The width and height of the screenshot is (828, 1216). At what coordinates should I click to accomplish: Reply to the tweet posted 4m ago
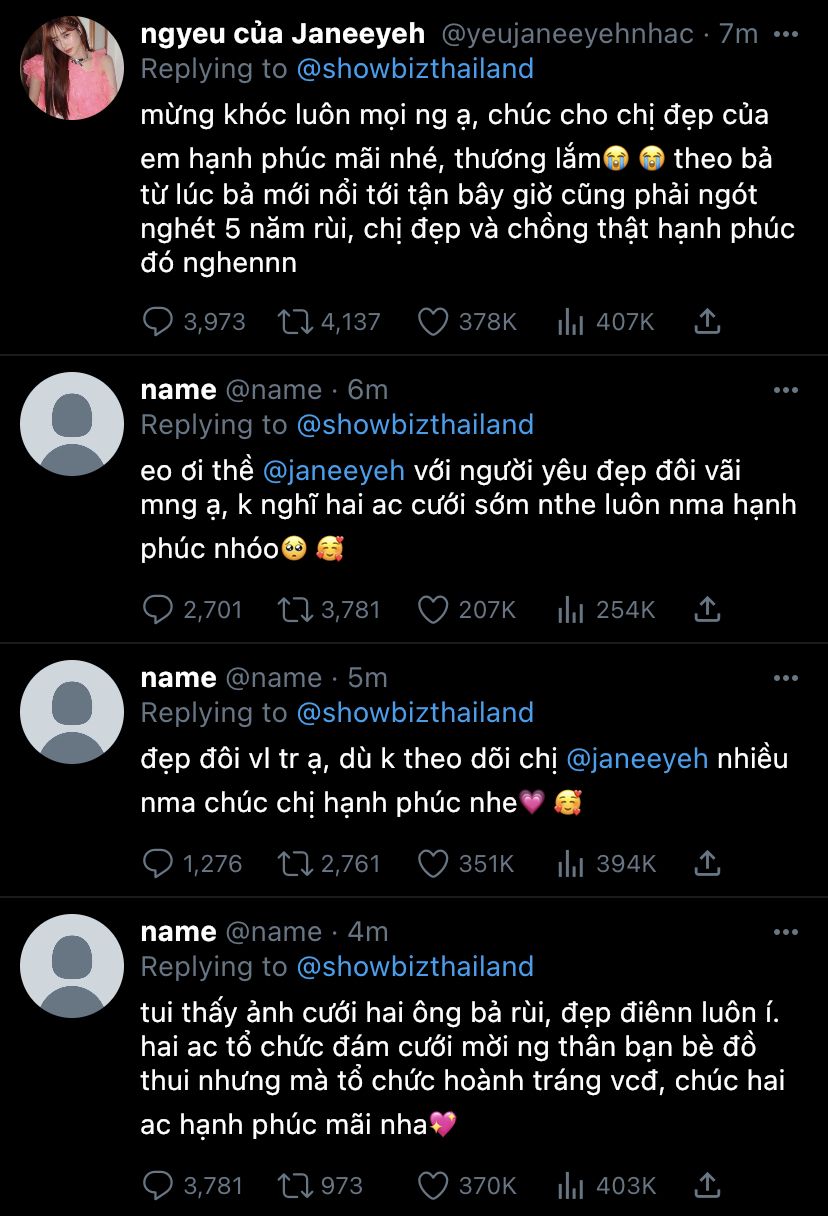[159, 1186]
